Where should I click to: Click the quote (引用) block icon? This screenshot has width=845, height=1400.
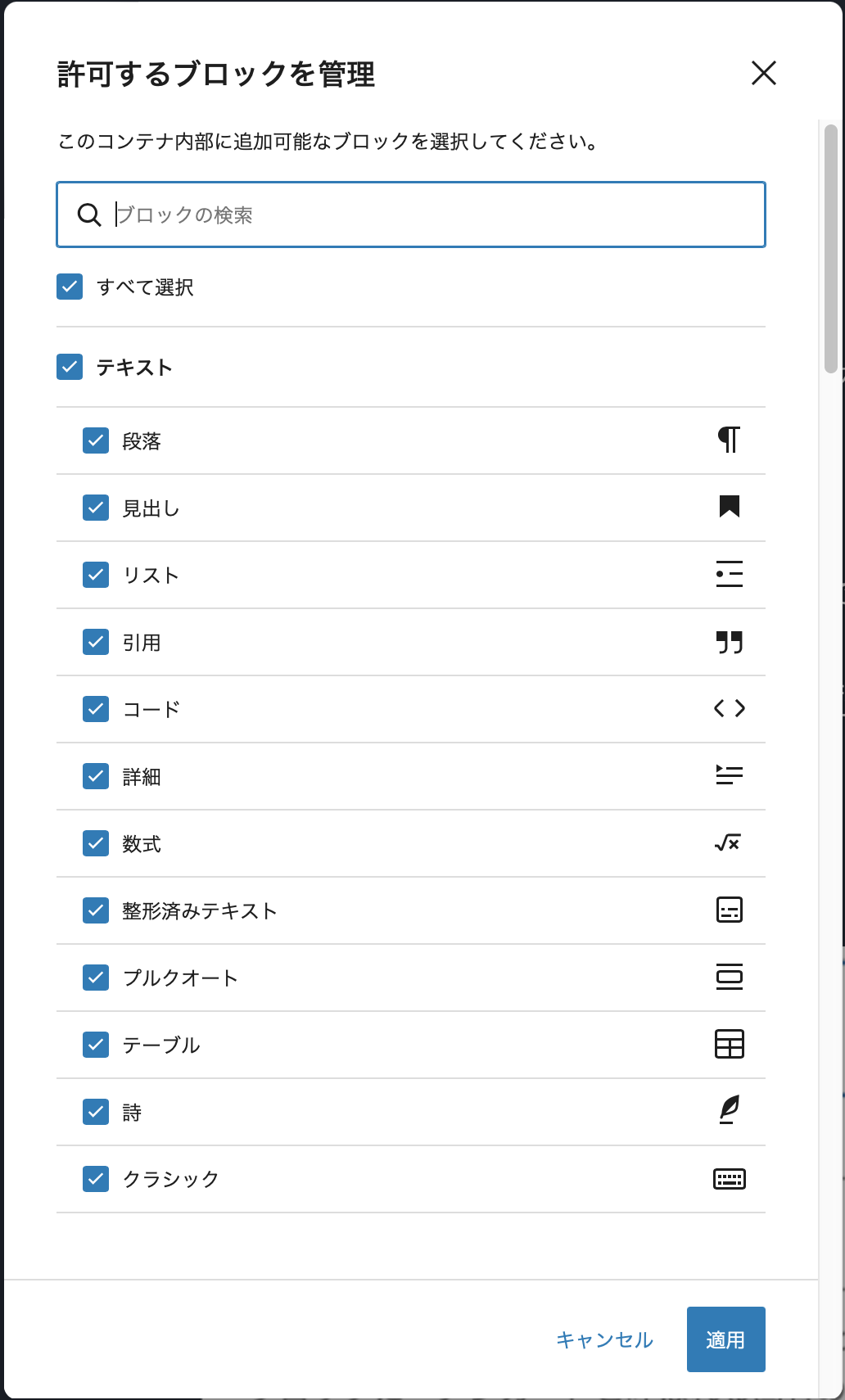point(729,642)
